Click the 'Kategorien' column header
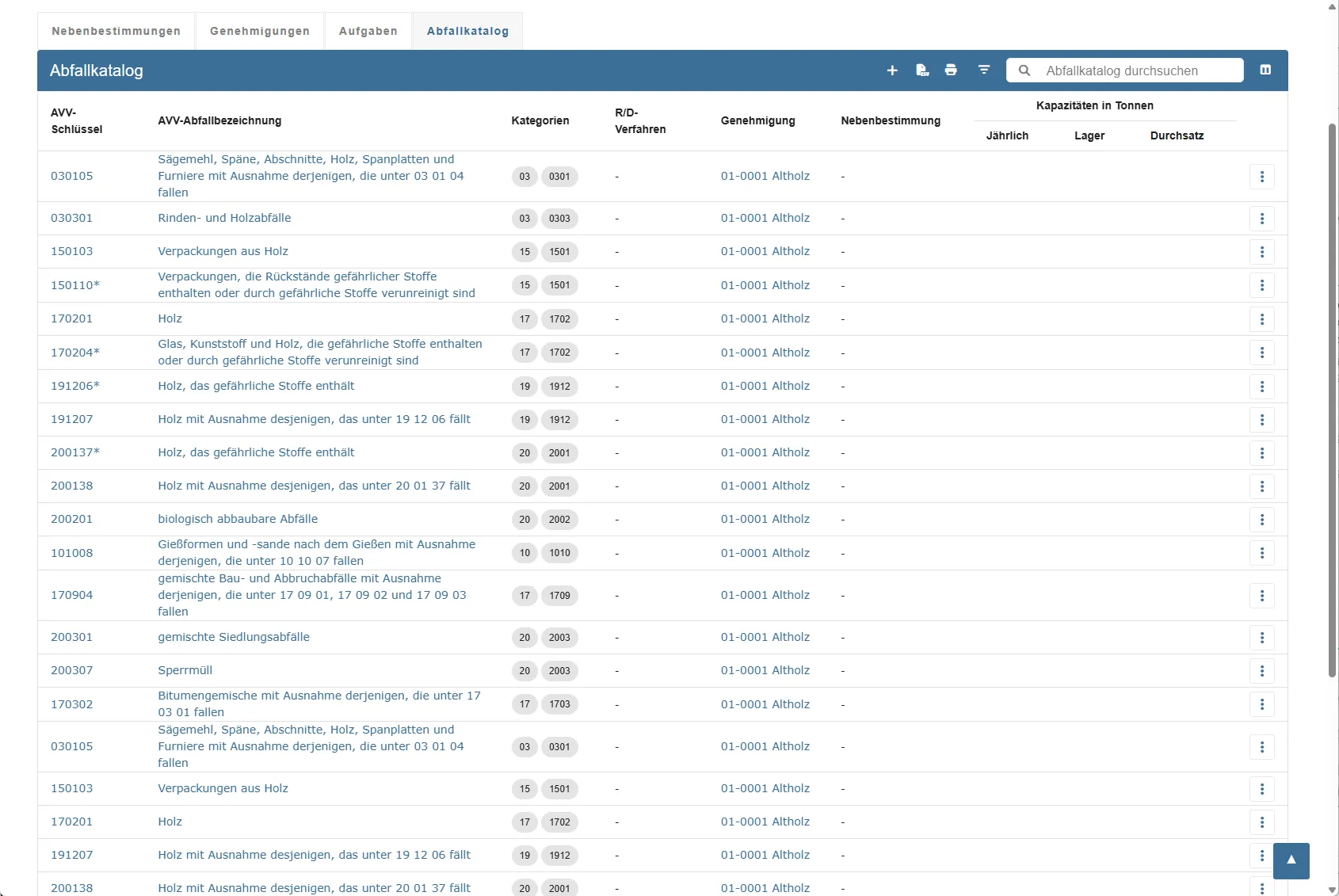 (x=540, y=120)
